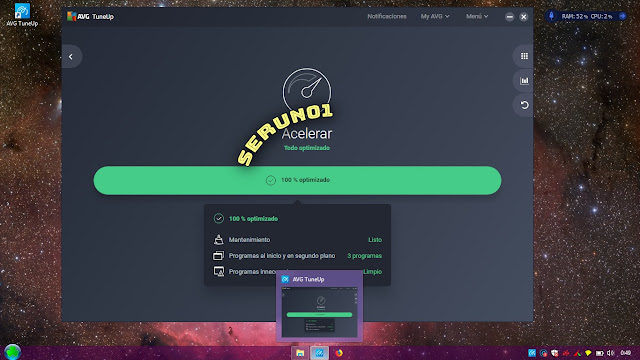Open the AVG TuneUp desktop shortcut
This screenshot has width=640, height=360.
(22, 15)
